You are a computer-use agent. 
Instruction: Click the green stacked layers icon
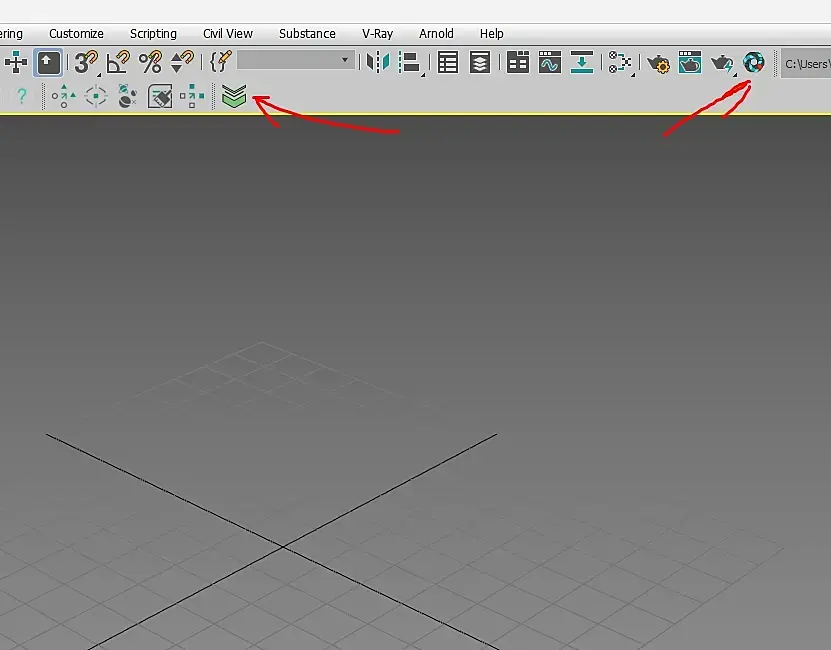[234, 96]
